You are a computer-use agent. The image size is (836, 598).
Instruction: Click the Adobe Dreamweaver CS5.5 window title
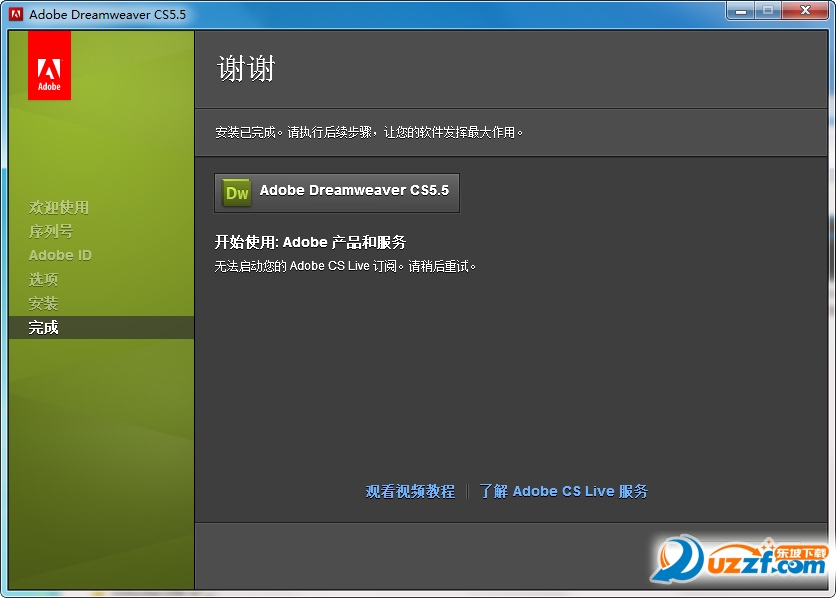point(108,14)
